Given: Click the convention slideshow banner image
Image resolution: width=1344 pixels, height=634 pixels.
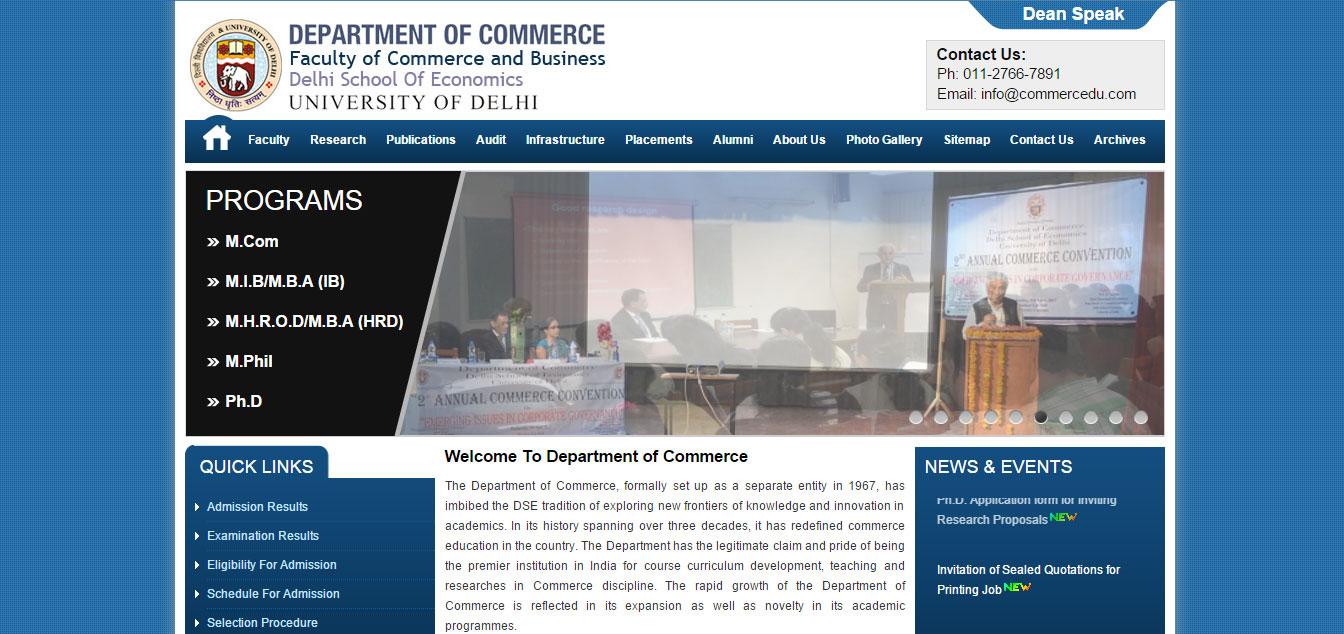Looking at the screenshot, I should point(780,303).
